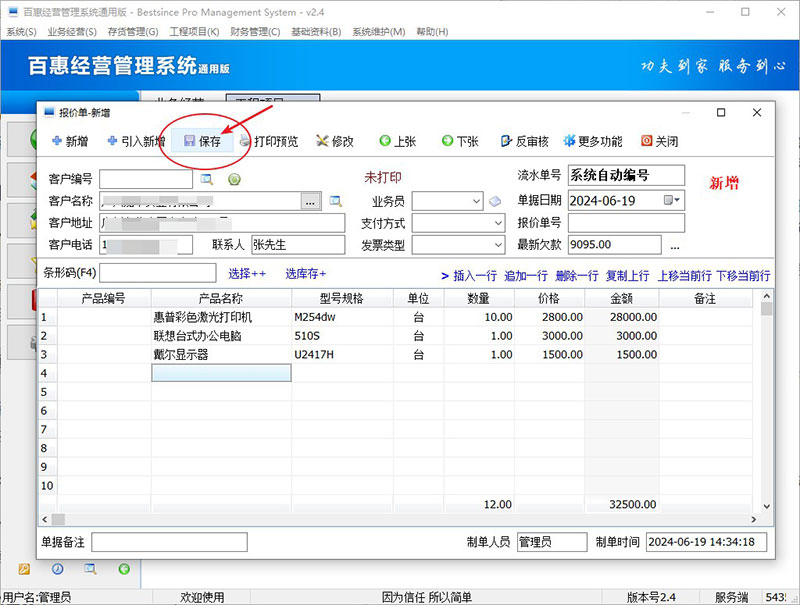
Task: Click the 报价单号 input field
Action: [x=626, y=223]
